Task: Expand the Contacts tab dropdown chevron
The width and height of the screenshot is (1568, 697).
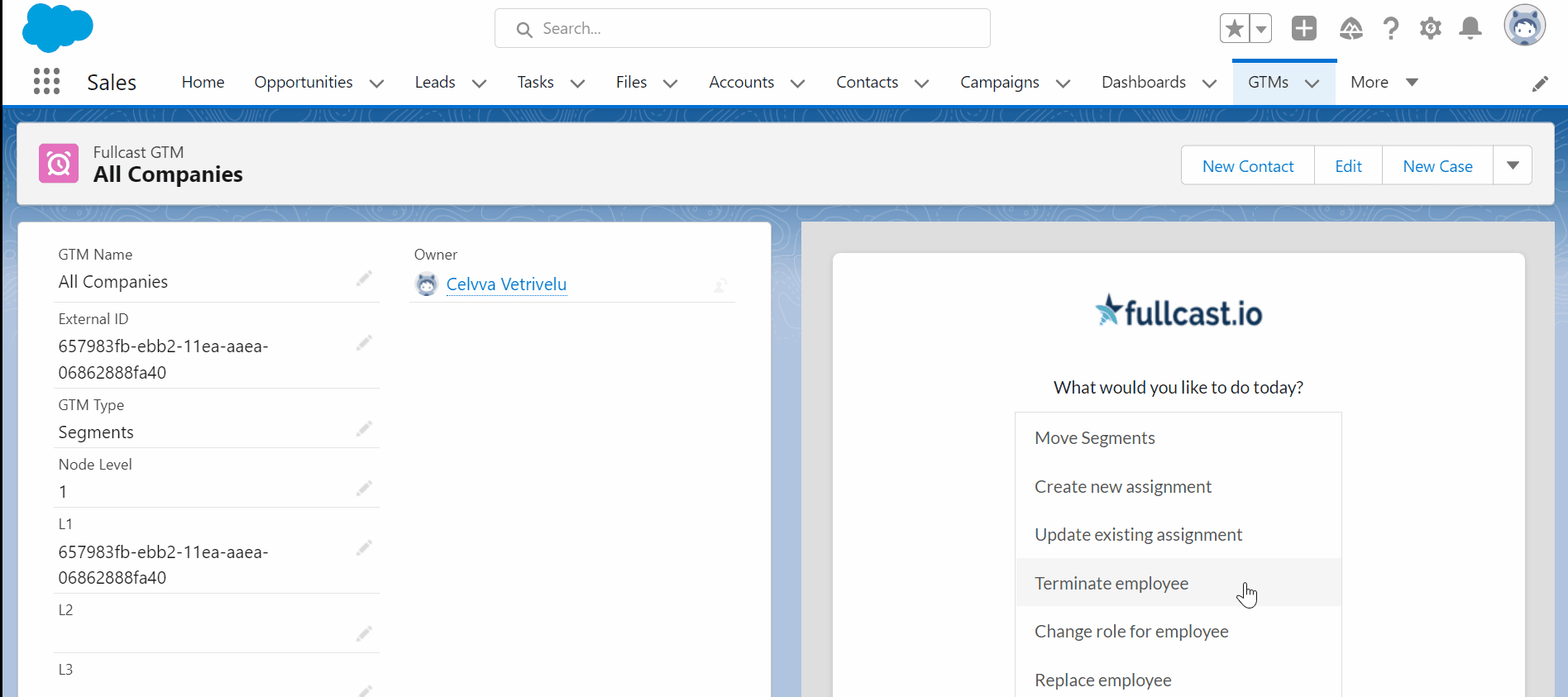Action: click(922, 84)
